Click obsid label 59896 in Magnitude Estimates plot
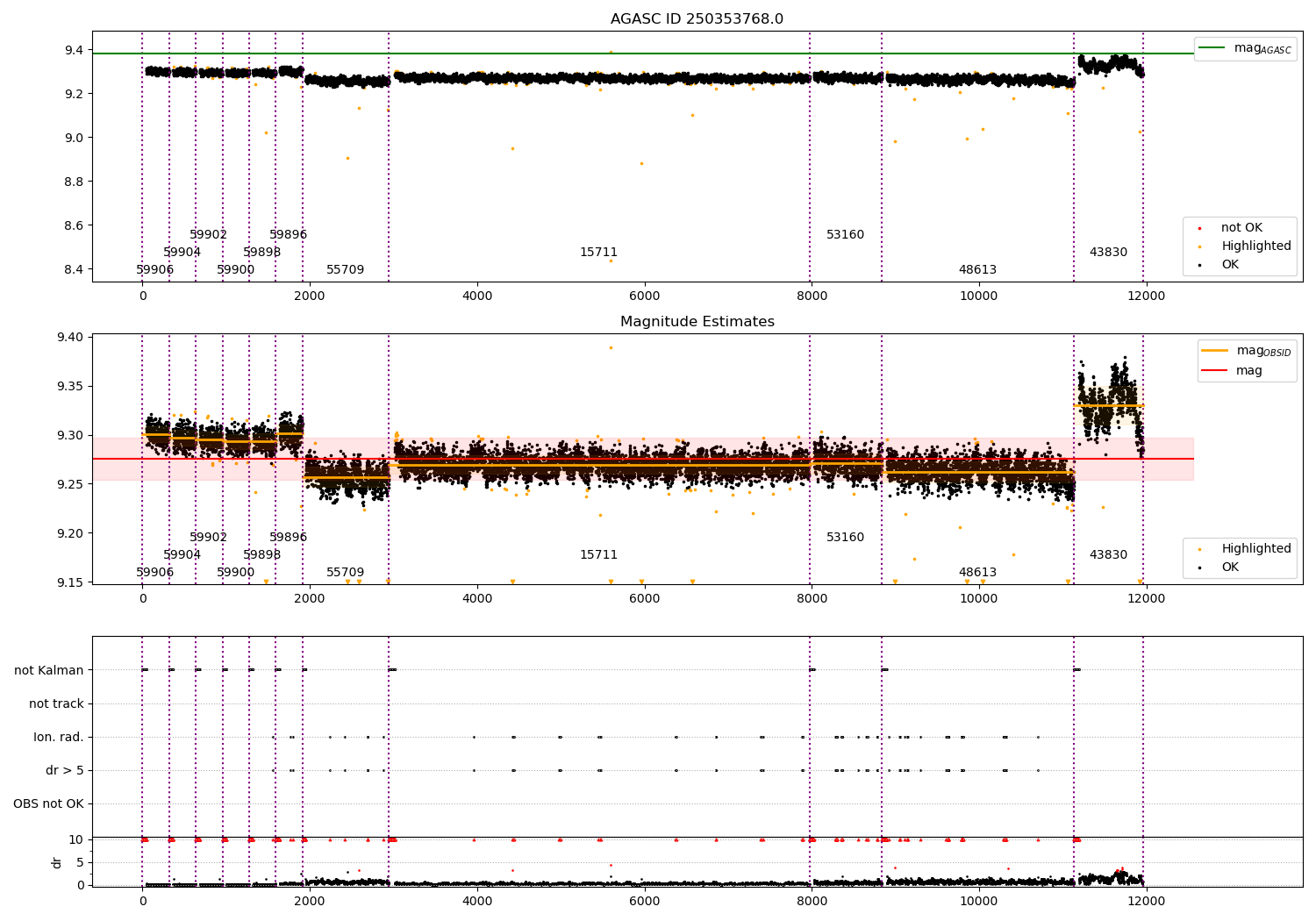 (x=288, y=537)
